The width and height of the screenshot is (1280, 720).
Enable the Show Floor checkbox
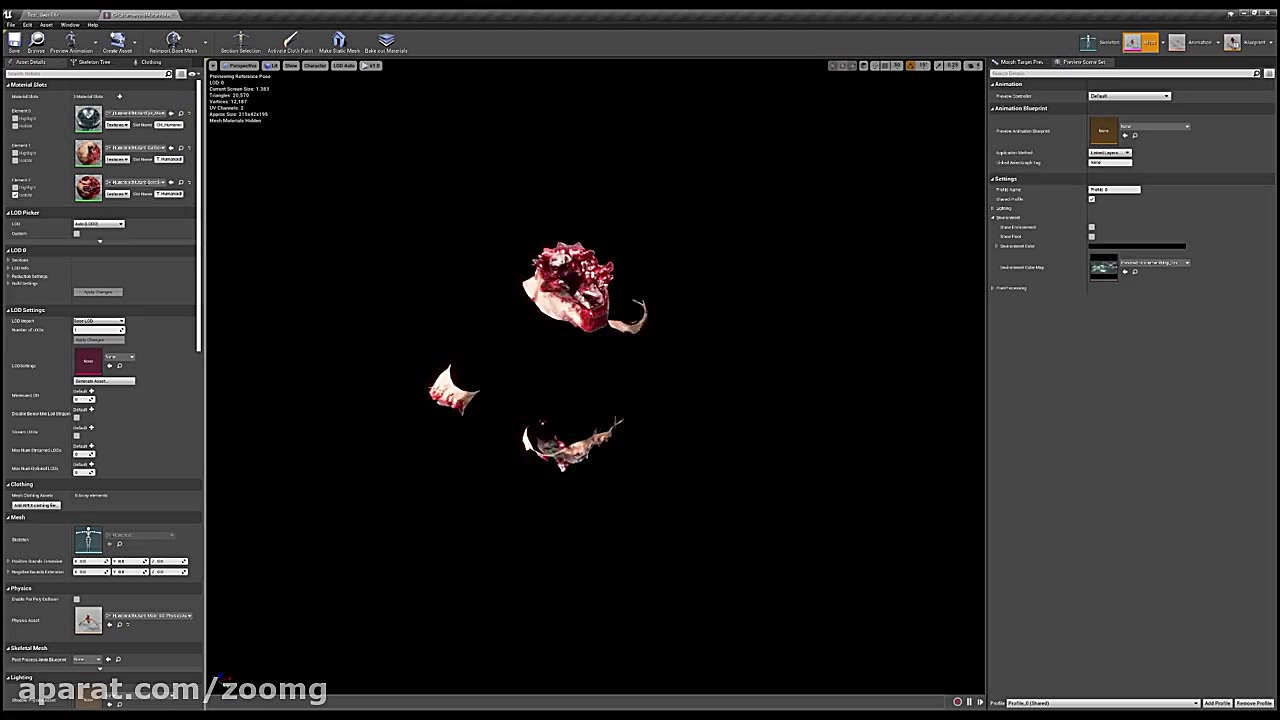(1091, 236)
